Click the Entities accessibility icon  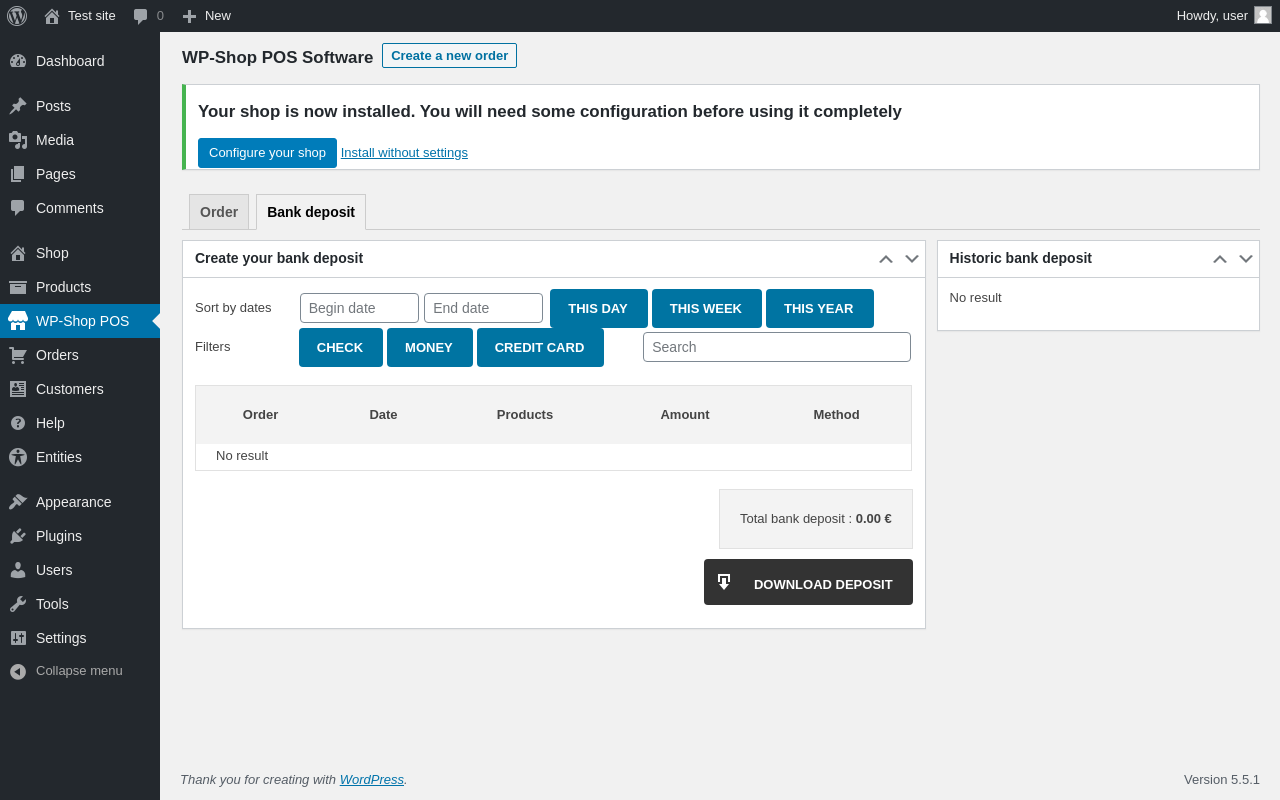tap(18, 457)
